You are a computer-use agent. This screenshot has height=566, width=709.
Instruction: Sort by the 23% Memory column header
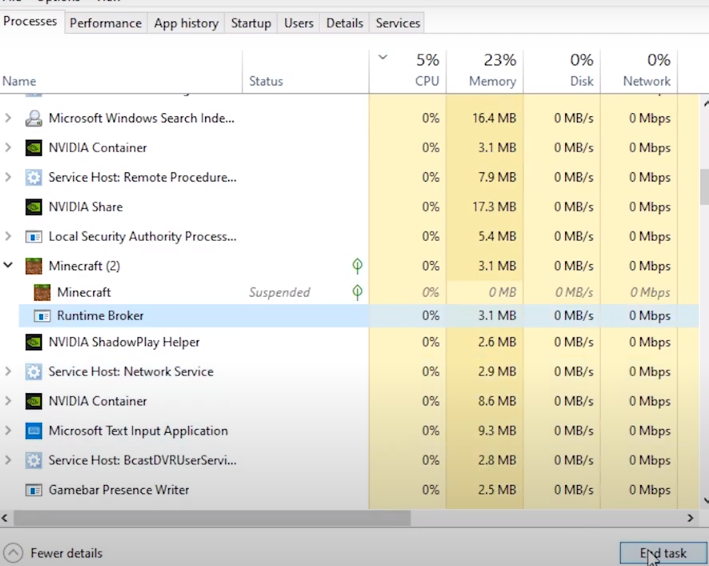pyautogui.click(x=485, y=71)
